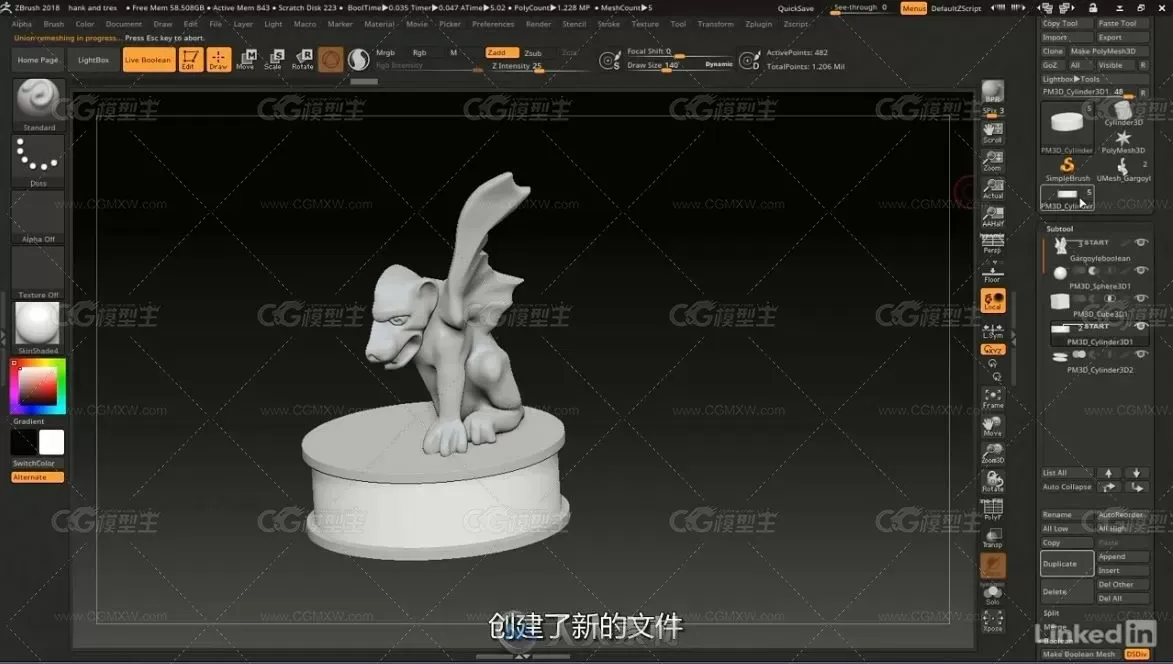Enable the Zadd mode

(501, 52)
